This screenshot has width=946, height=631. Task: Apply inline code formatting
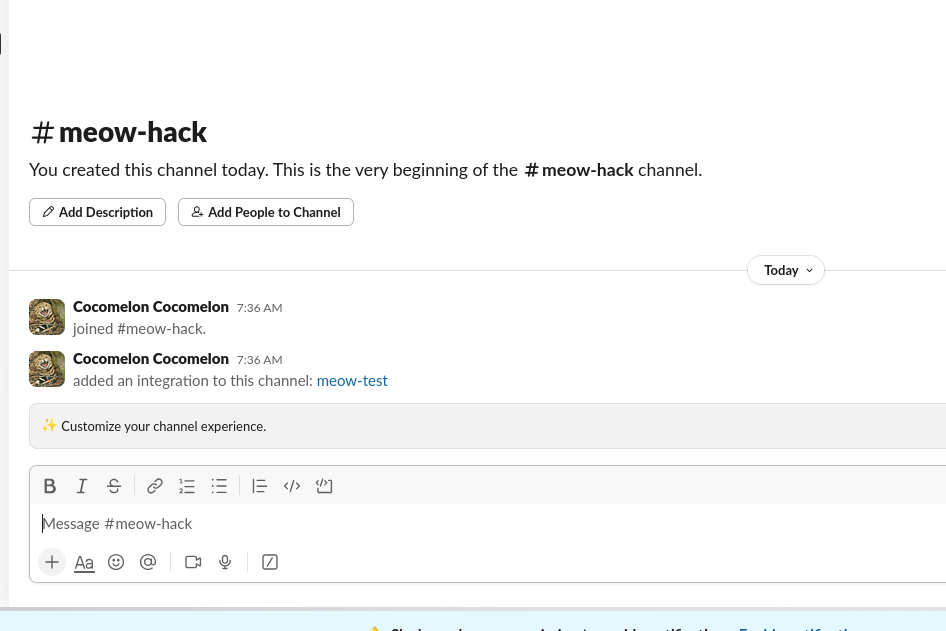click(292, 486)
